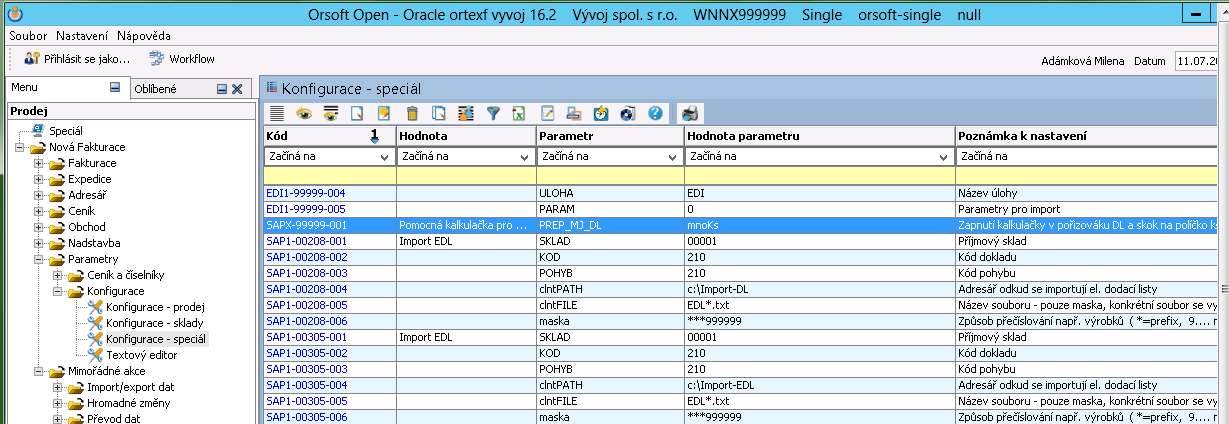Click the Excel export icon
Image resolution: width=1229 pixels, height=424 pixels.
coord(520,113)
